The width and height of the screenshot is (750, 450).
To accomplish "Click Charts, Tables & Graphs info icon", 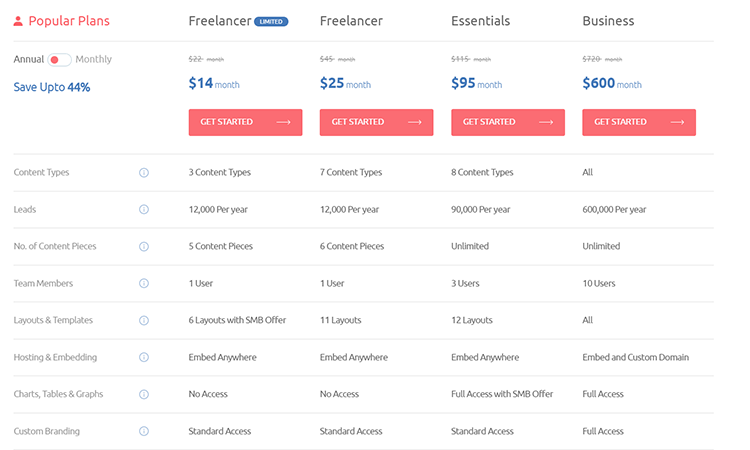I will (143, 394).
